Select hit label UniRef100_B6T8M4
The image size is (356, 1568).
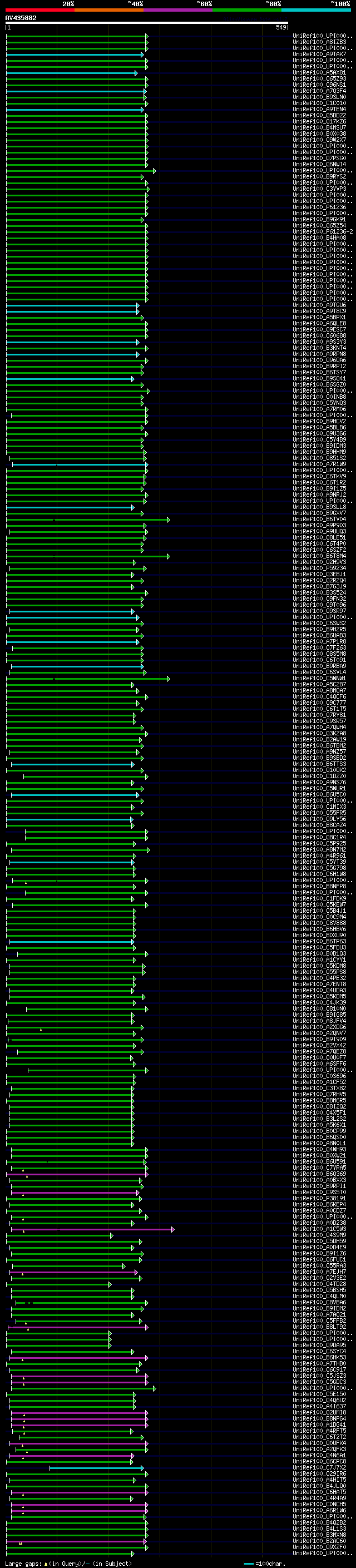click(x=319, y=556)
